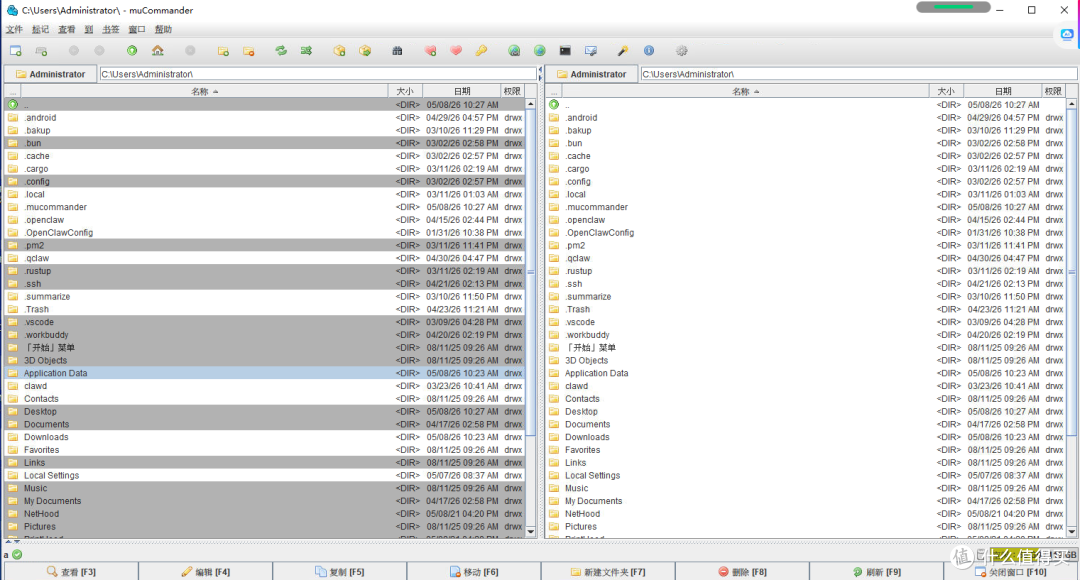
Task: Click the 查看 [F3] button
Action: pos(71,572)
